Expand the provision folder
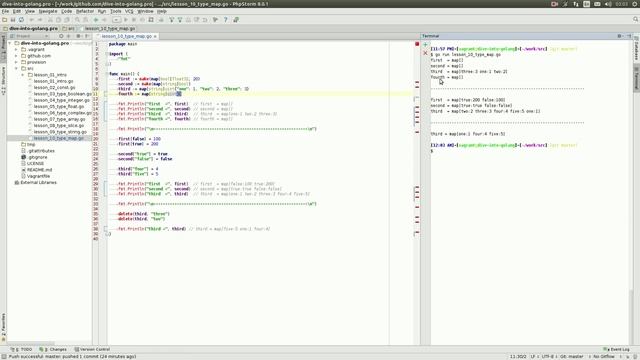The image size is (640, 360). click(17, 62)
